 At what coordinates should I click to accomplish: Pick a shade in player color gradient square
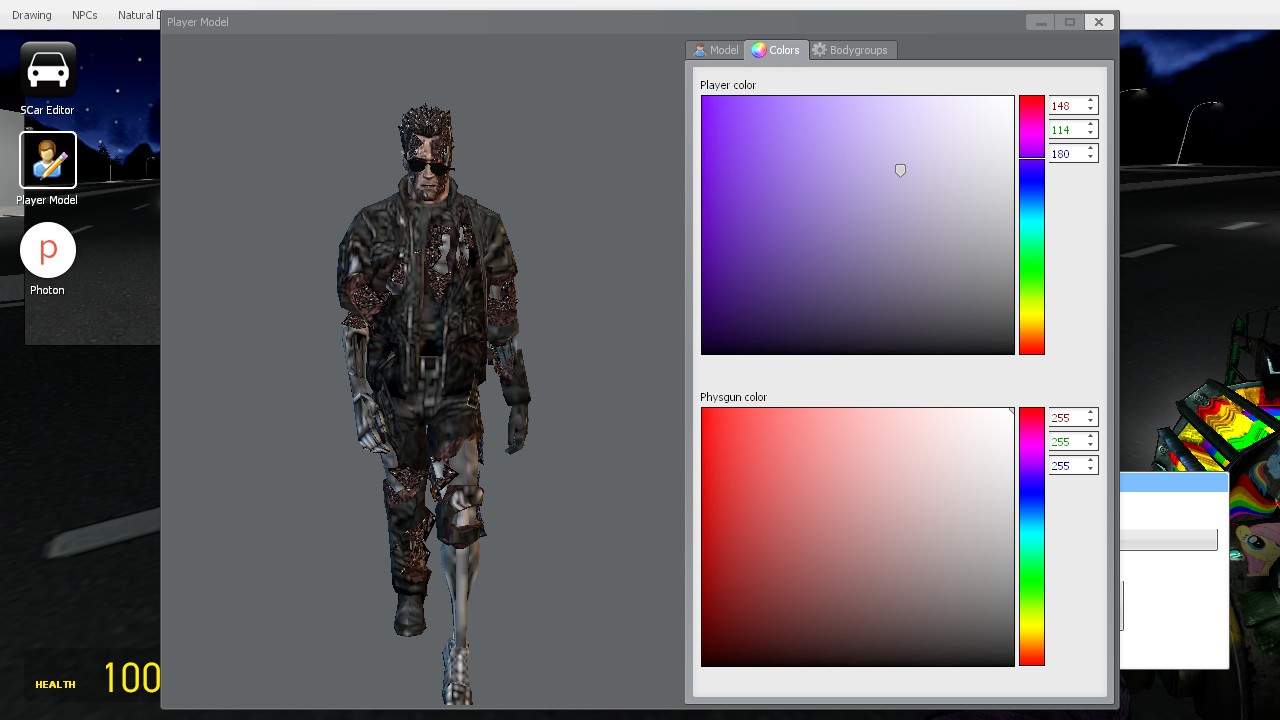[857, 225]
